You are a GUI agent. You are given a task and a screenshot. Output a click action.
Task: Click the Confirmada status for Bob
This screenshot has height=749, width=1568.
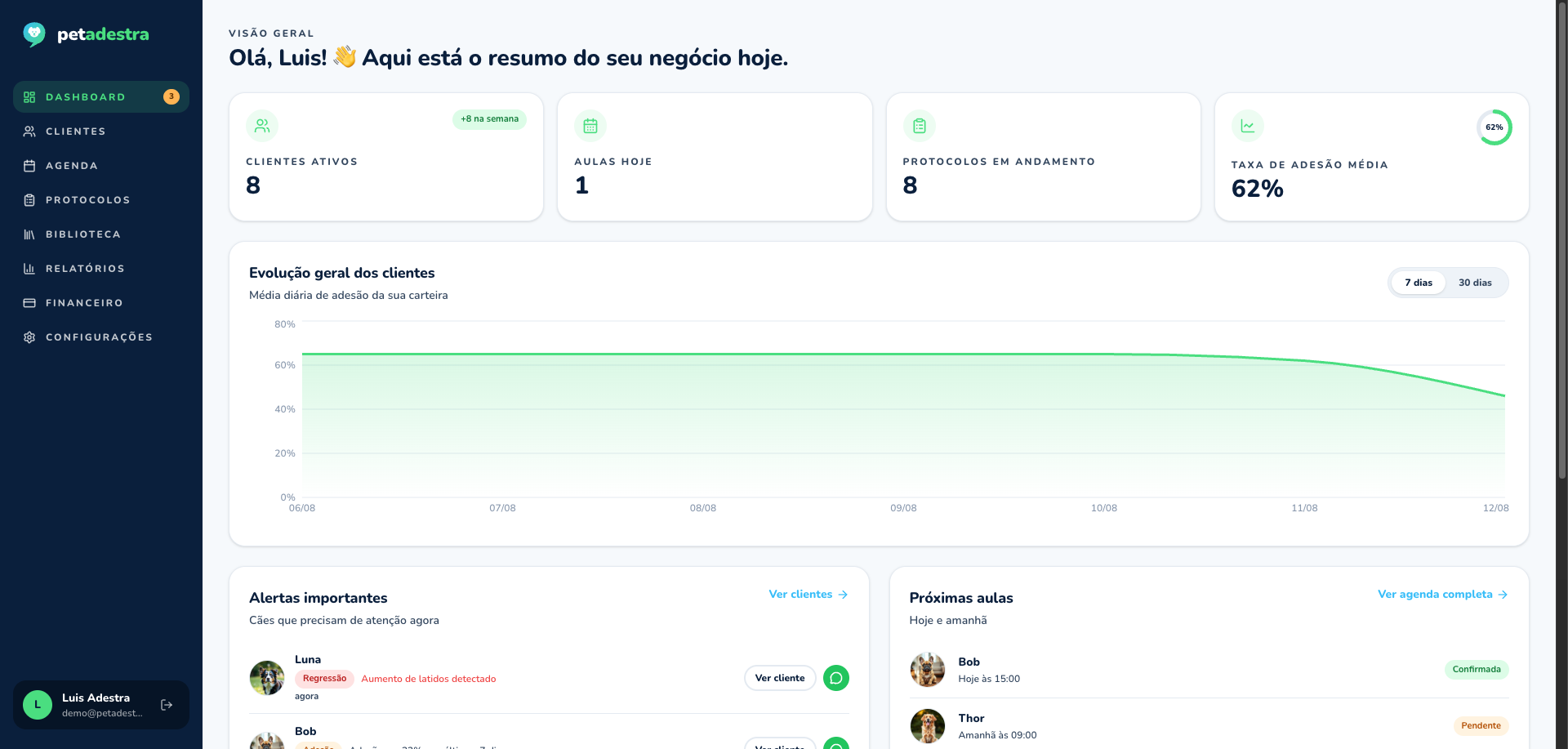tap(1477, 670)
